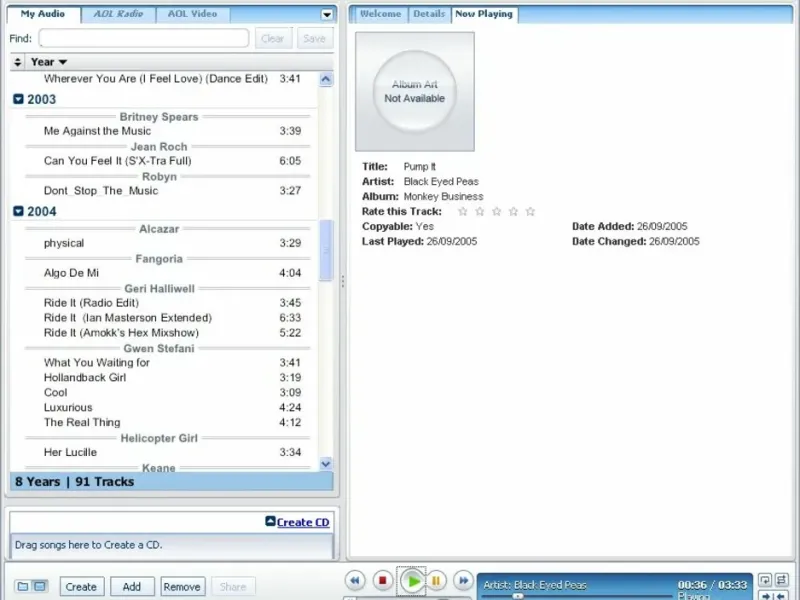Image resolution: width=800 pixels, height=600 pixels.
Task: Collapse the 2004 year group
Action: [18, 211]
